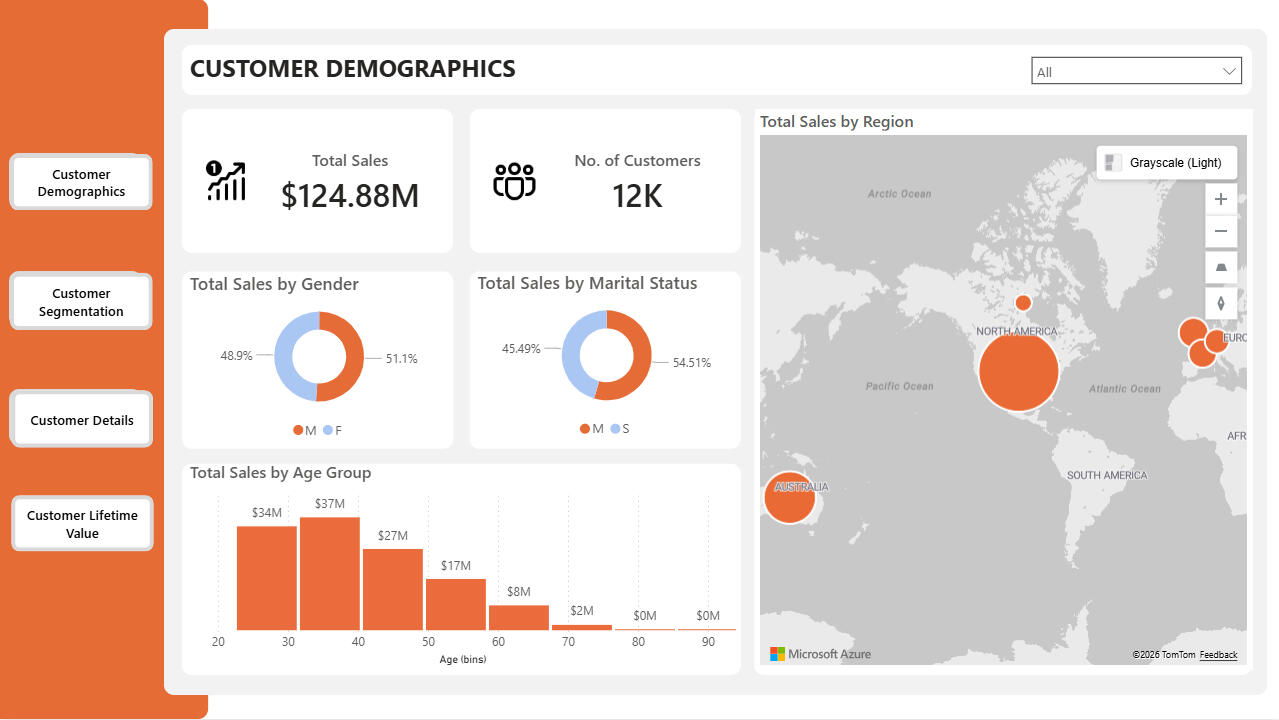Click the Australia sales bubble on map
Image resolution: width=1279 pixels, height=720 pixels.
click(789, 498)
